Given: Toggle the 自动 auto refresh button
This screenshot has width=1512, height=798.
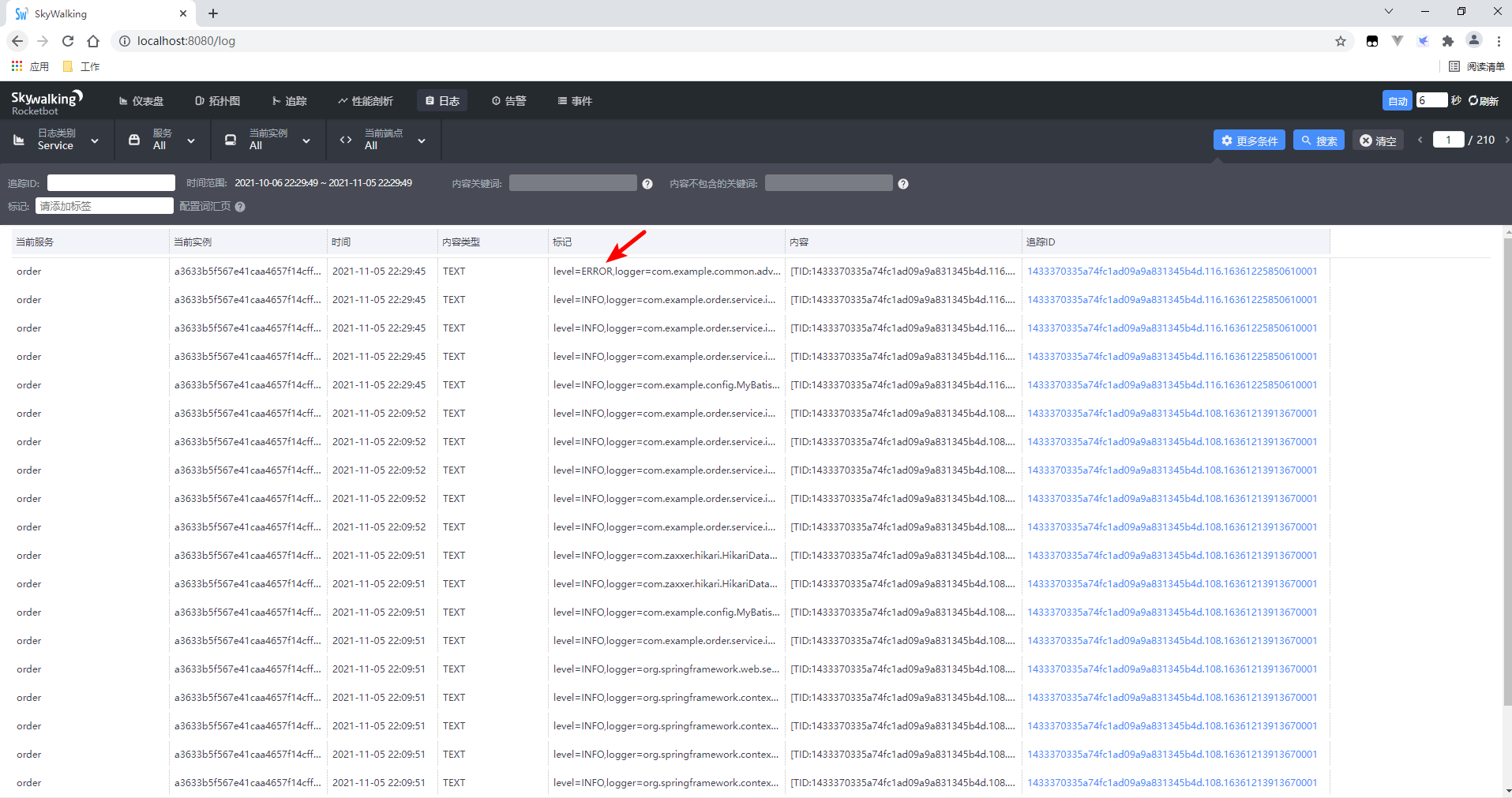Looking at the screenshot, I should 1397,100.
